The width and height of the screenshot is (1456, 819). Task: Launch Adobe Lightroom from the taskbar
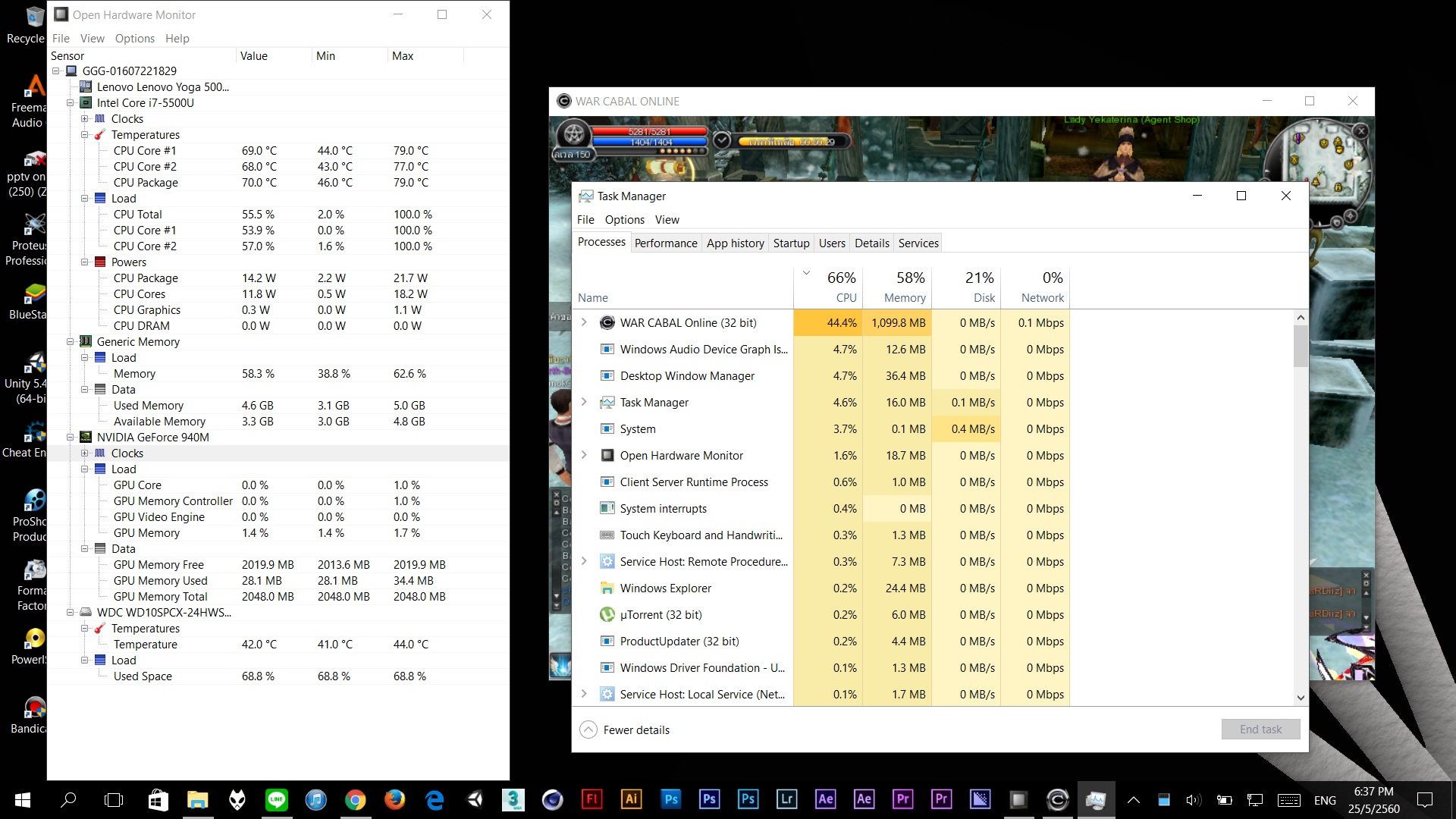point(786,799)
